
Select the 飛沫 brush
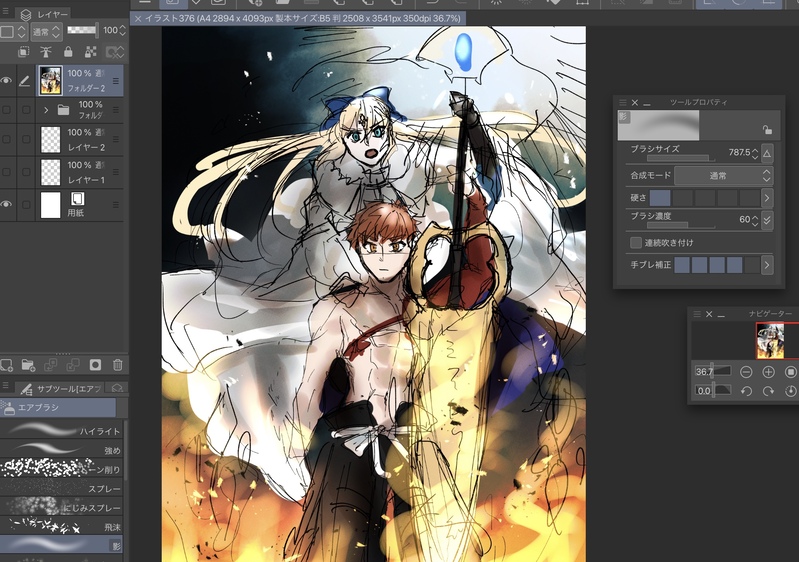(x=61, y=526)
